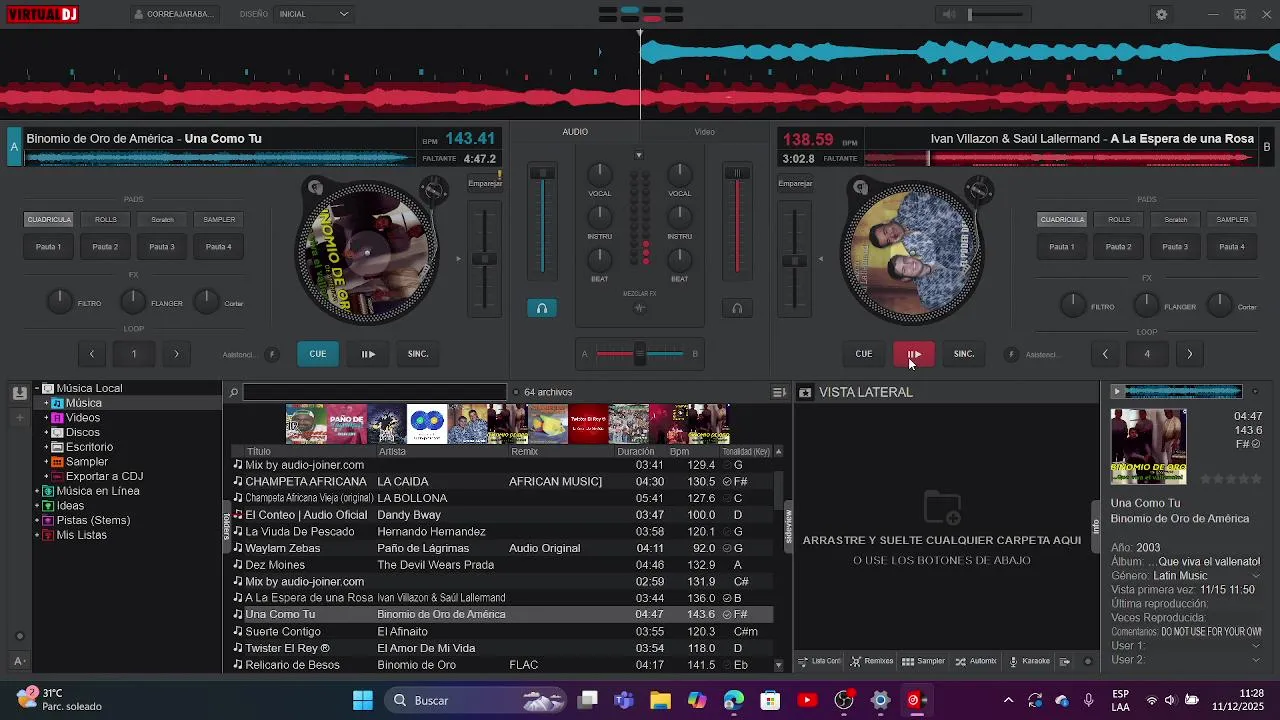Toggle right deck Emparejar button
1280x720 pixels.
(795, 183)
